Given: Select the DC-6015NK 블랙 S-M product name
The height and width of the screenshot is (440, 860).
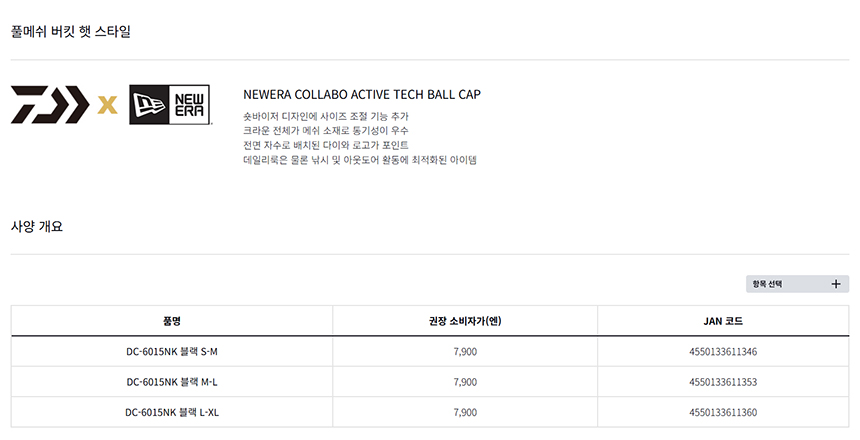Looking at the screenshot, I should click(x=172, y=352).
